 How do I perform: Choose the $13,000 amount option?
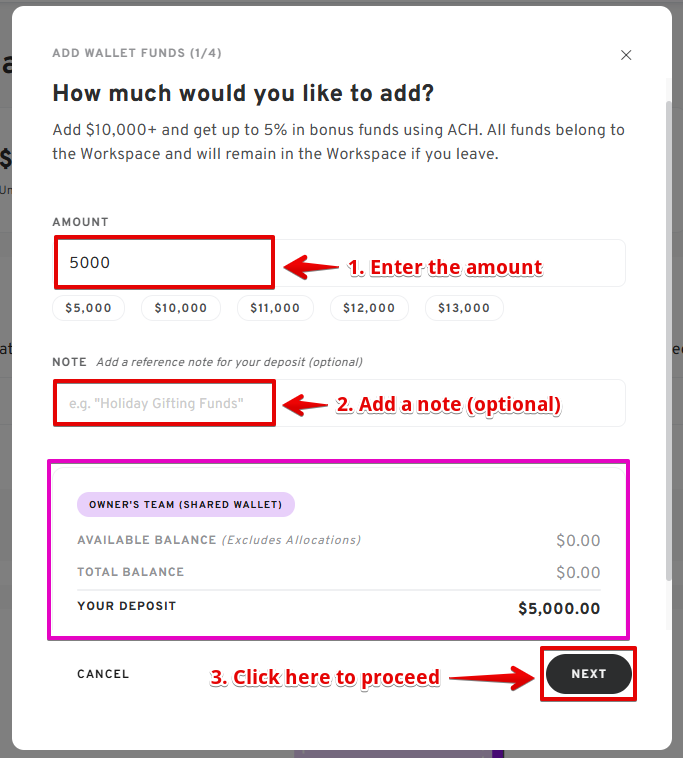(464, 308)
